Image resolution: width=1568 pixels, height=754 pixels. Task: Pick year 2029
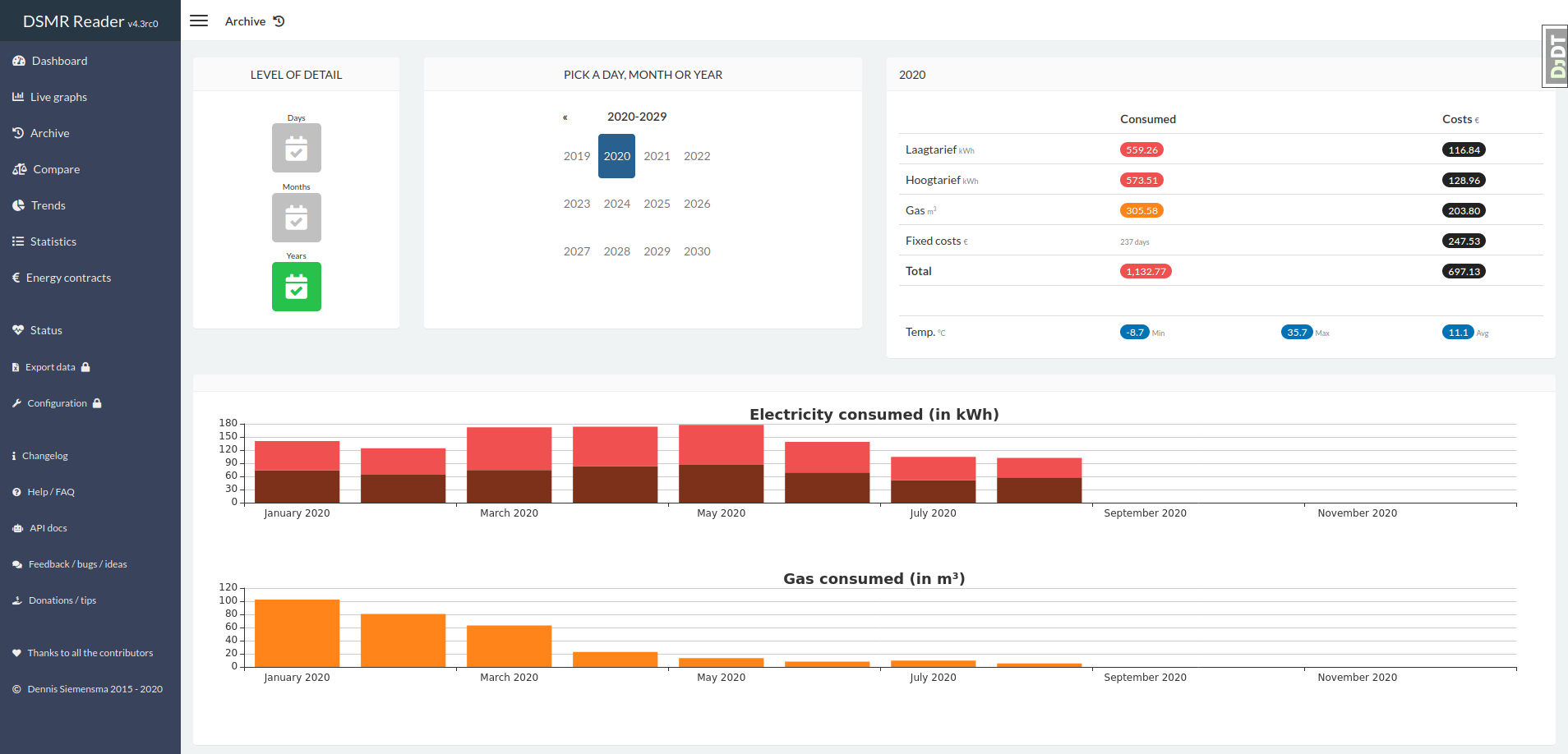(x=657, y=251)
